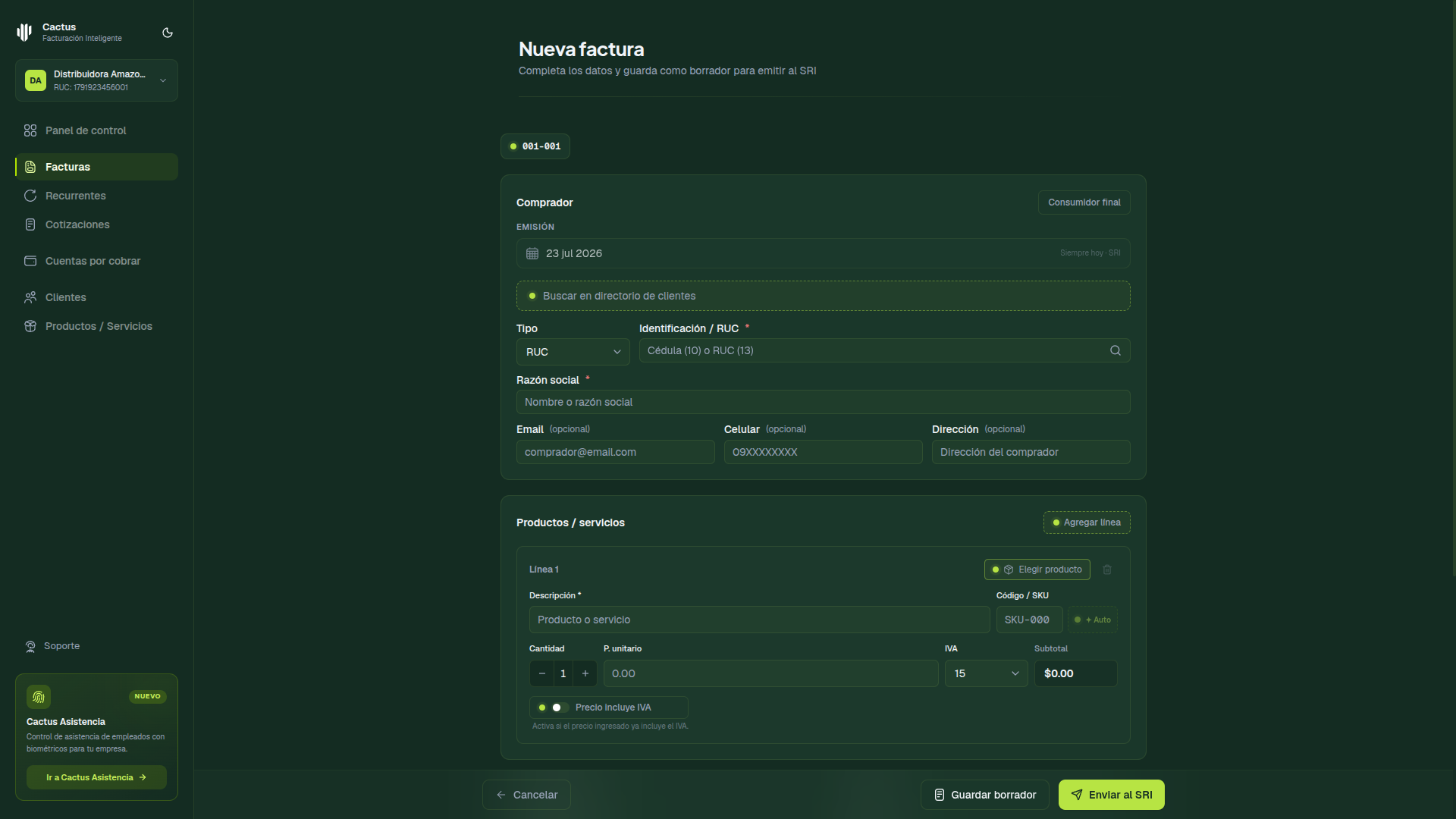Click Guardar borrador button
The width and height of the screenshot is (1456, 819).
click(985, 795)
